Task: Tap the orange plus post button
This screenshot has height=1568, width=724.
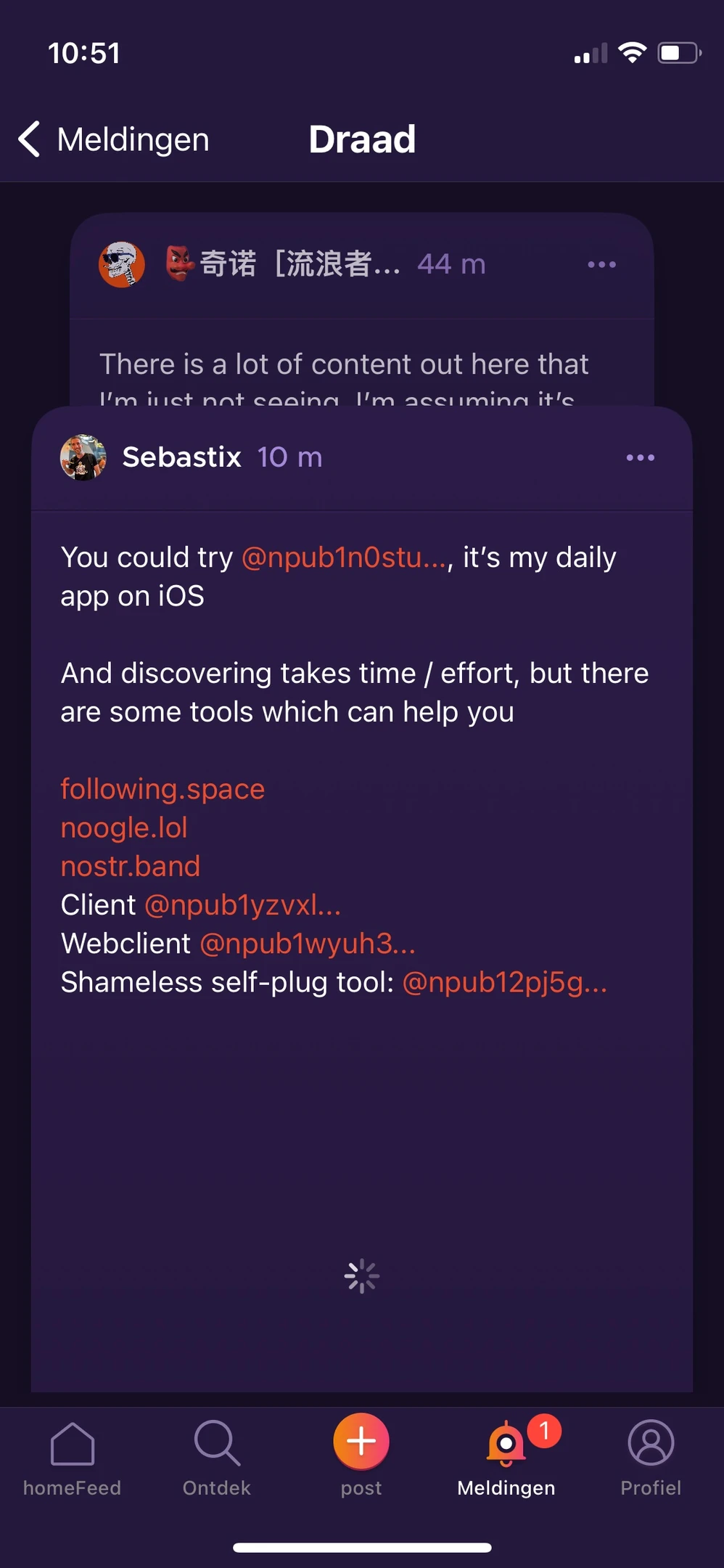Action: [361, 1441]
